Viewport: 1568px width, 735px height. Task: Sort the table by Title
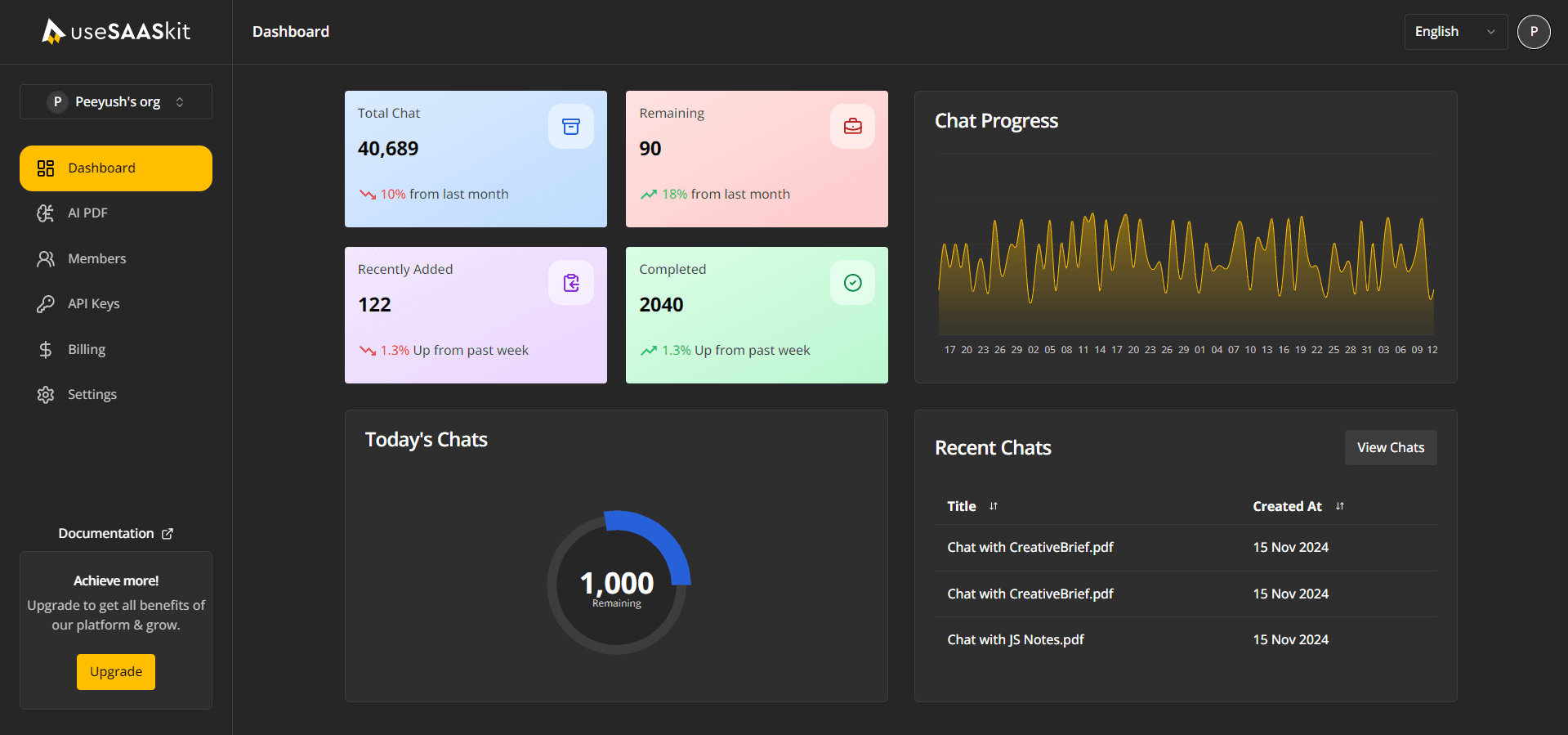click(993, 507)
